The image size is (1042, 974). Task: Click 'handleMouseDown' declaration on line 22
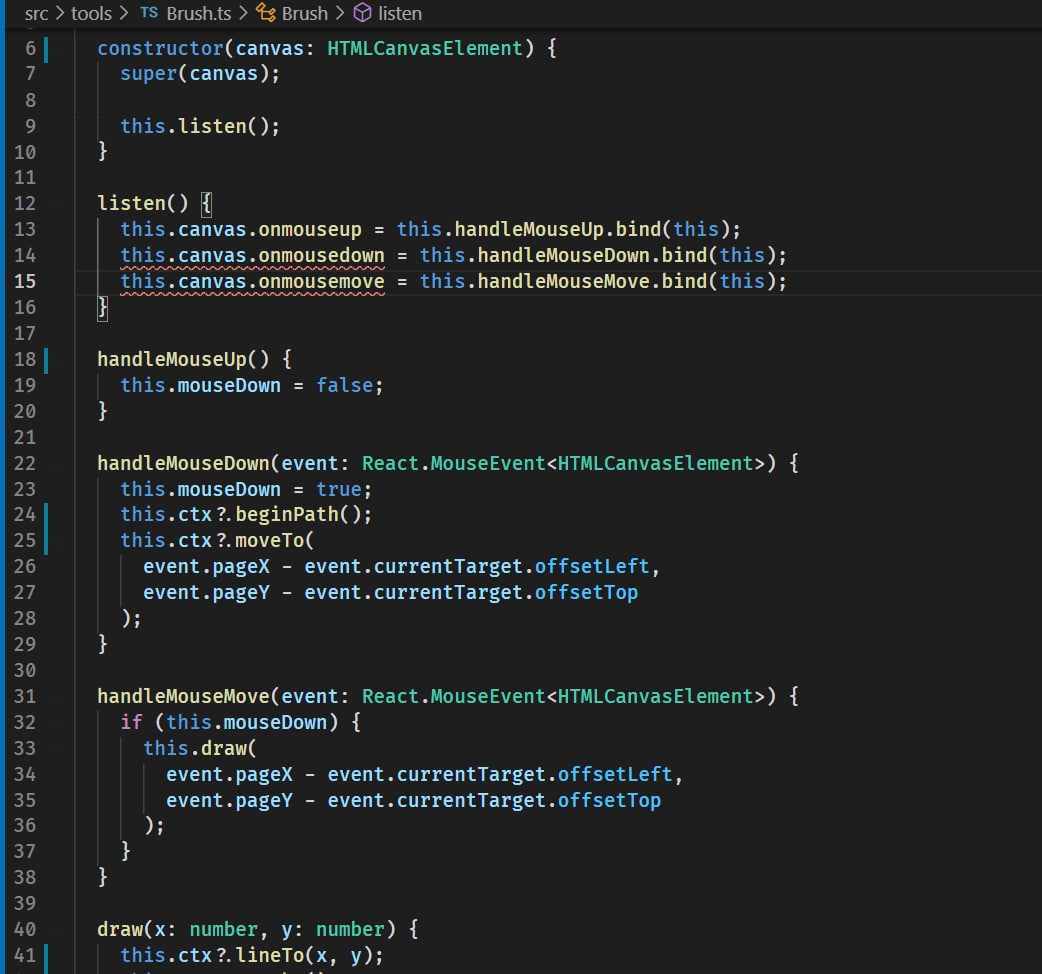pos(183,464)
